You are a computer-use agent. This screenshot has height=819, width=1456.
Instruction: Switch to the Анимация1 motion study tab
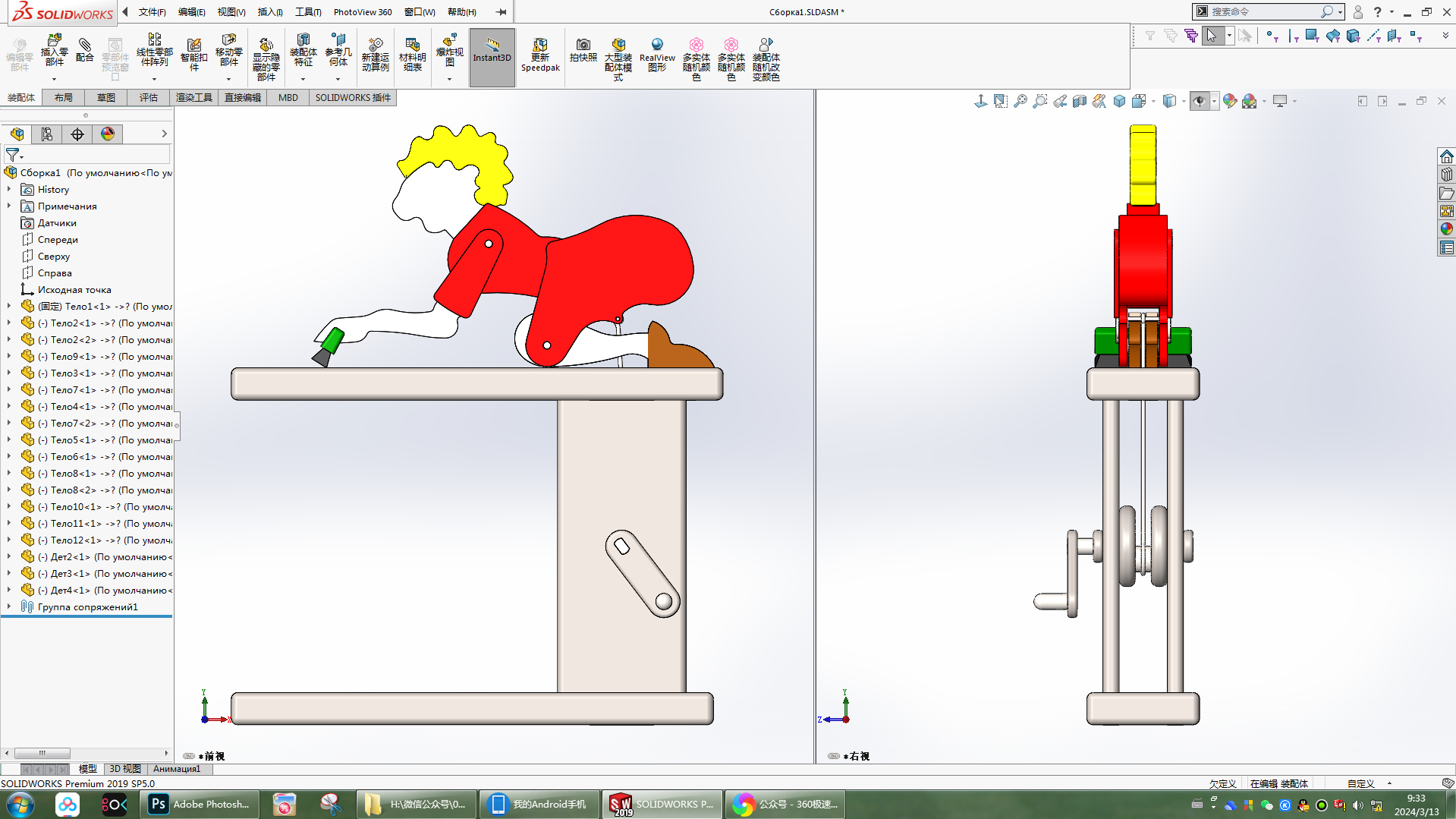(177, 769)
